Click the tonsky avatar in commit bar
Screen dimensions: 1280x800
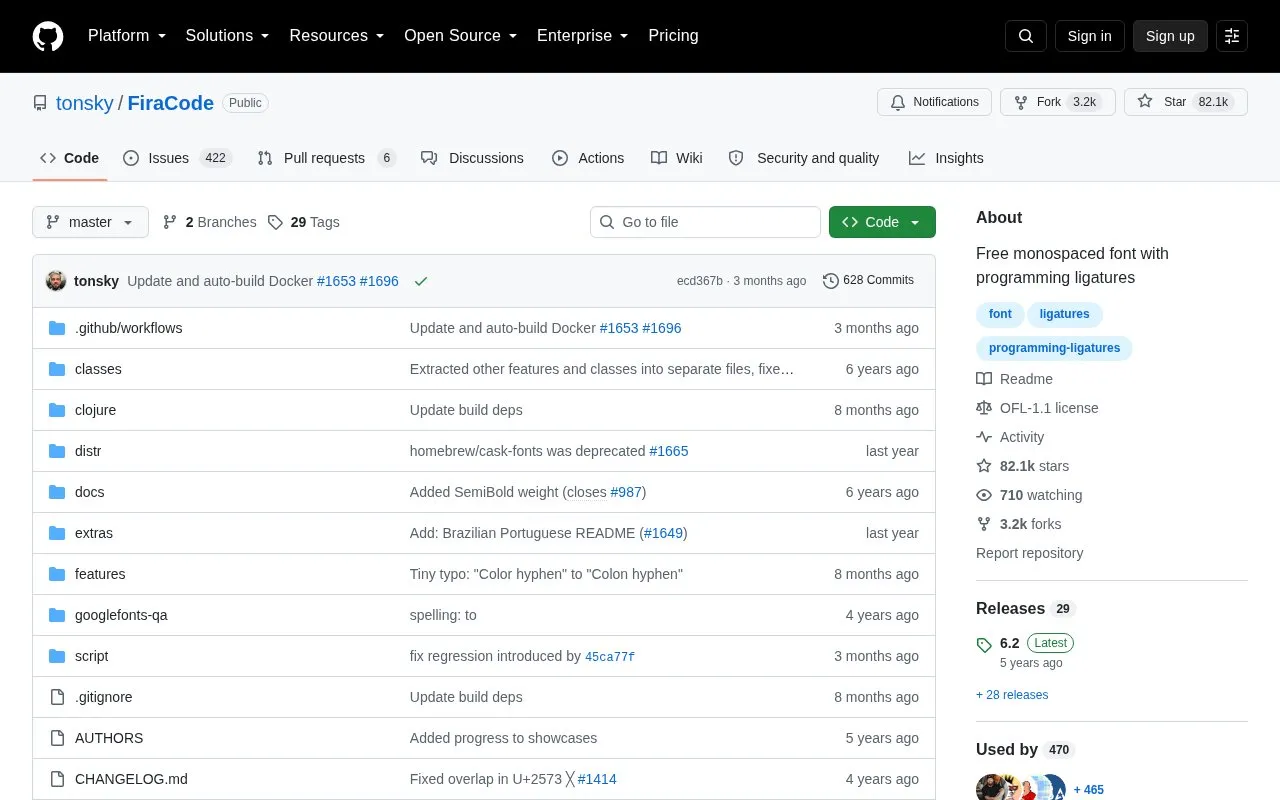click(x=56, y=281)
